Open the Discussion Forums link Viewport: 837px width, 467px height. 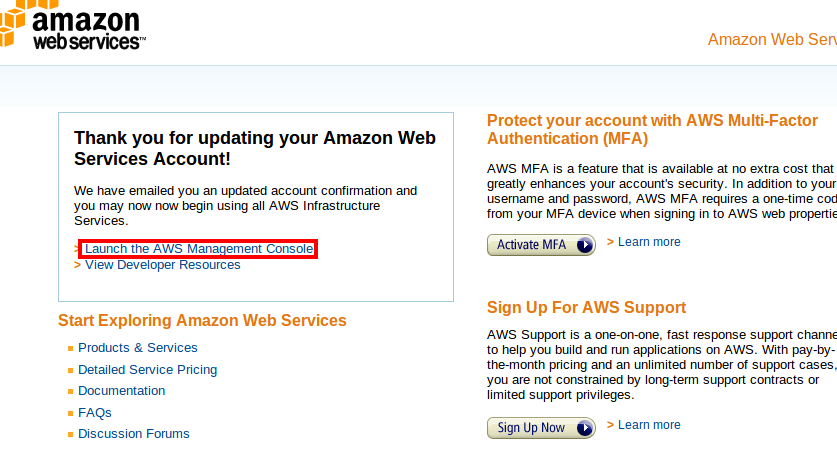tap(133, 433)
